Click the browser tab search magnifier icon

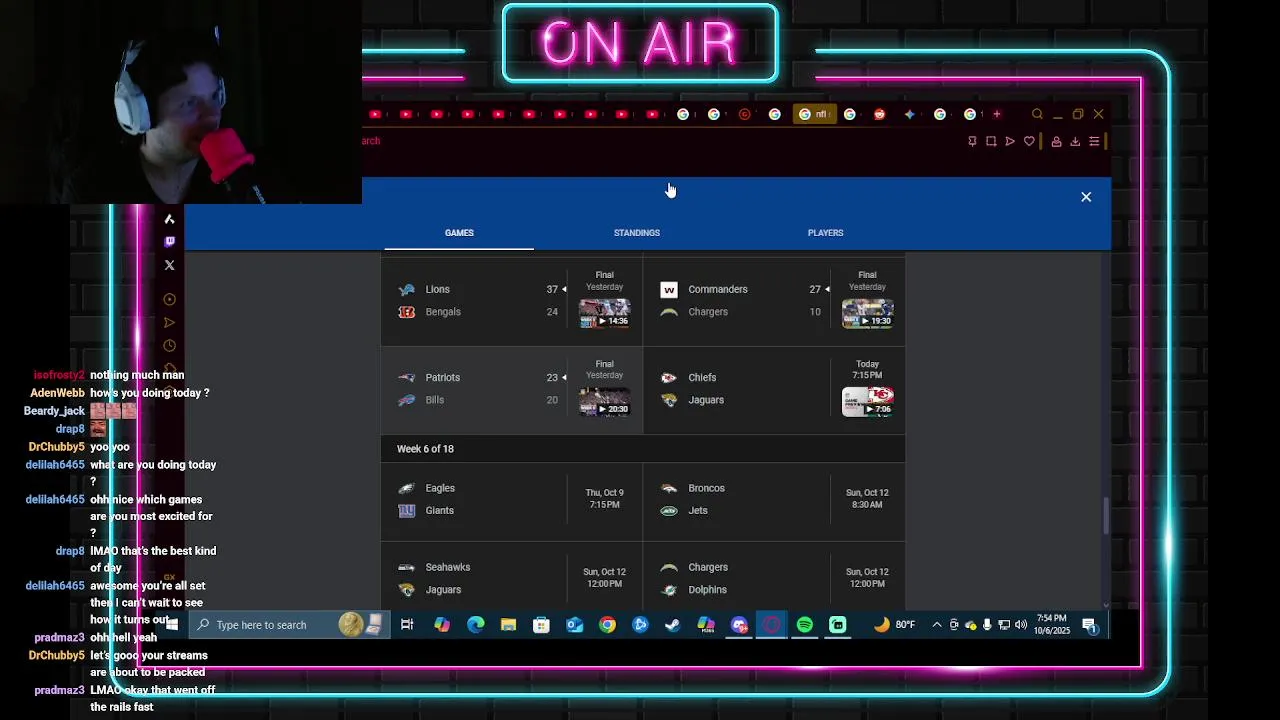point(1037,114)
